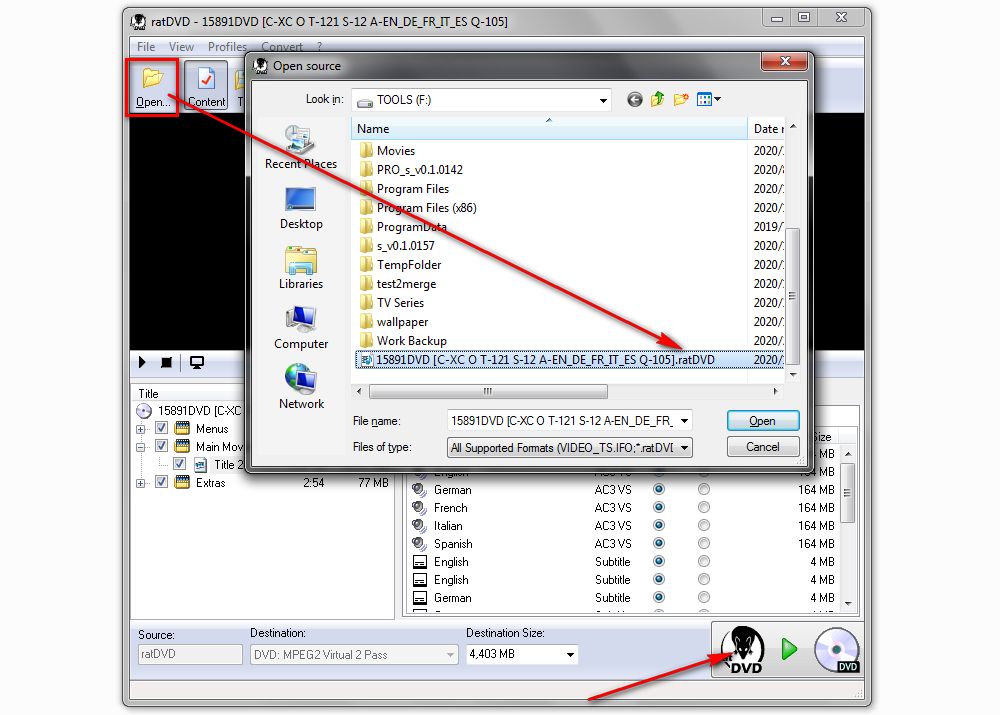Go up one folder level icon

(658, 100)
